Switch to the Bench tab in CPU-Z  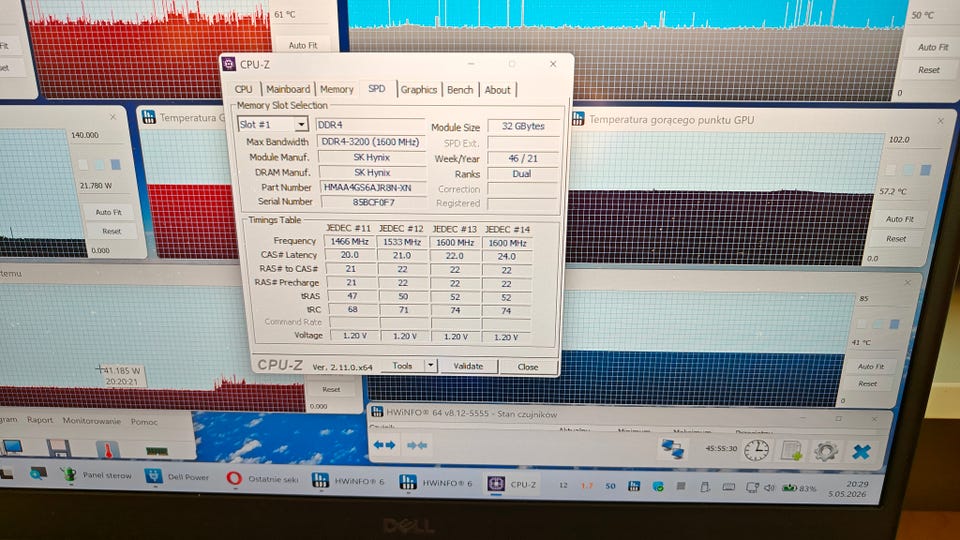click(460, 89)
